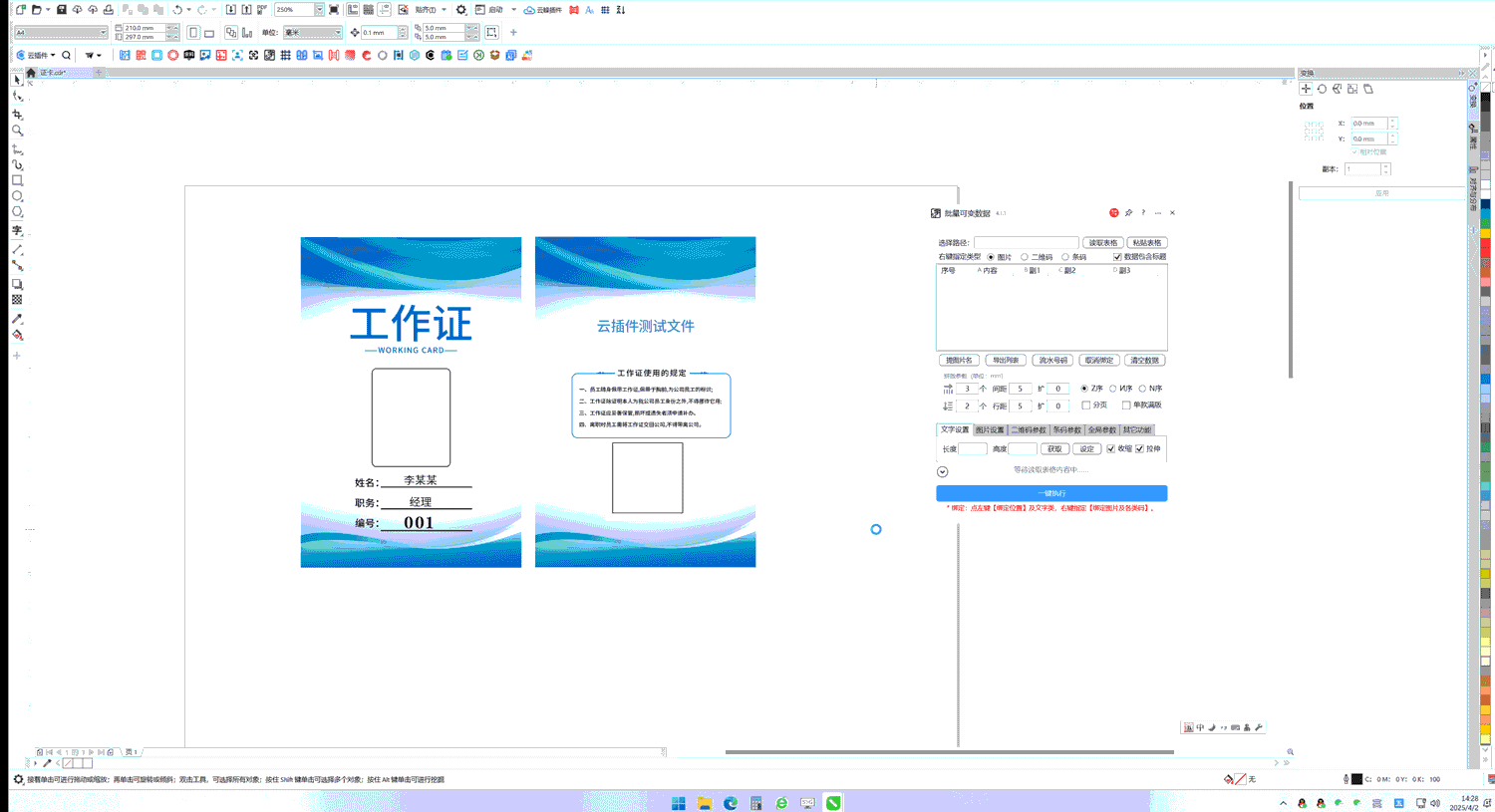Click the Undo arrow icon
The height and width of the screenshot is (812, 1495).
click(x=177, y=9)
